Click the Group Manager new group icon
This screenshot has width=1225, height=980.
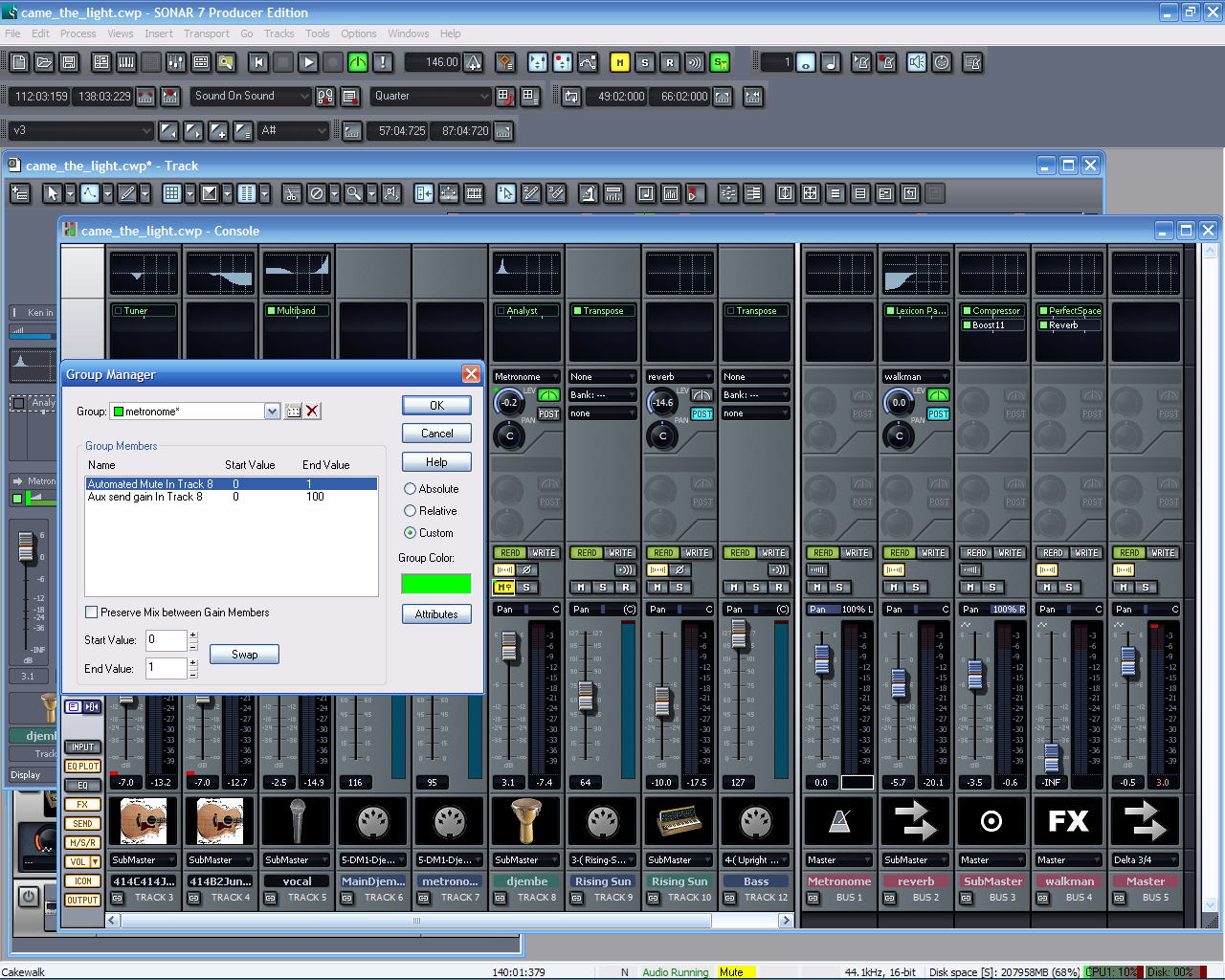293,412
